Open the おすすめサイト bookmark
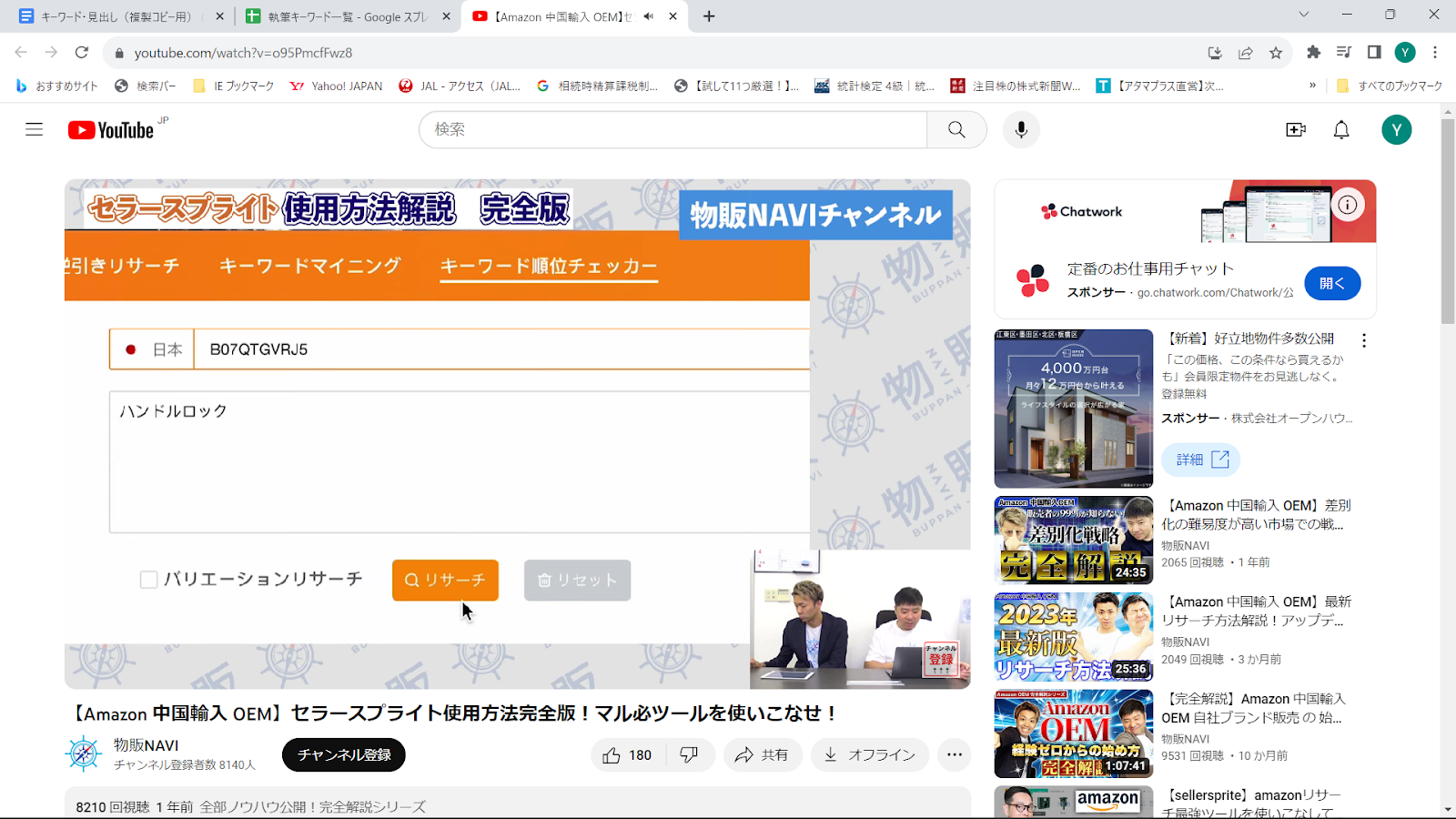This screenshot has height=819, width=1456. point(57,86)
